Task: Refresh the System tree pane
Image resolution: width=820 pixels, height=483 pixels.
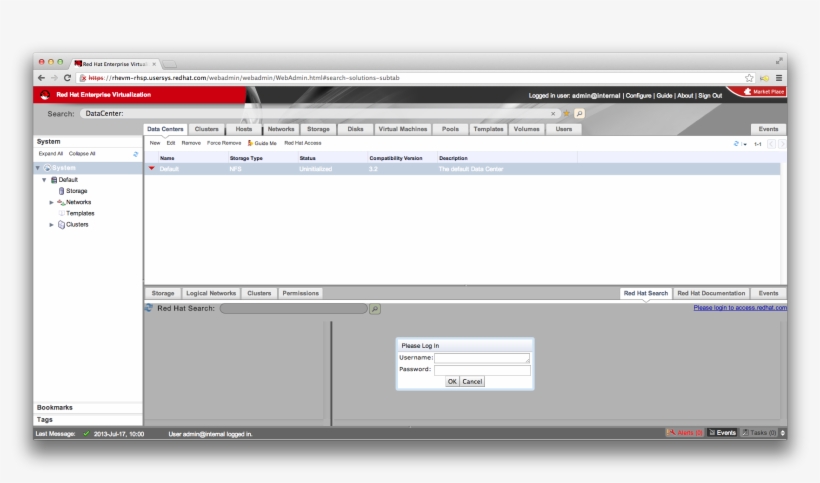Action: point(135,154)
